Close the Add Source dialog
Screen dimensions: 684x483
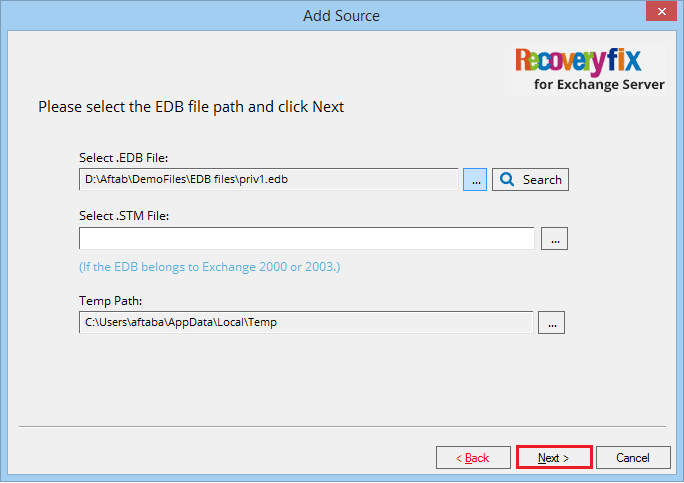point(661,12)
